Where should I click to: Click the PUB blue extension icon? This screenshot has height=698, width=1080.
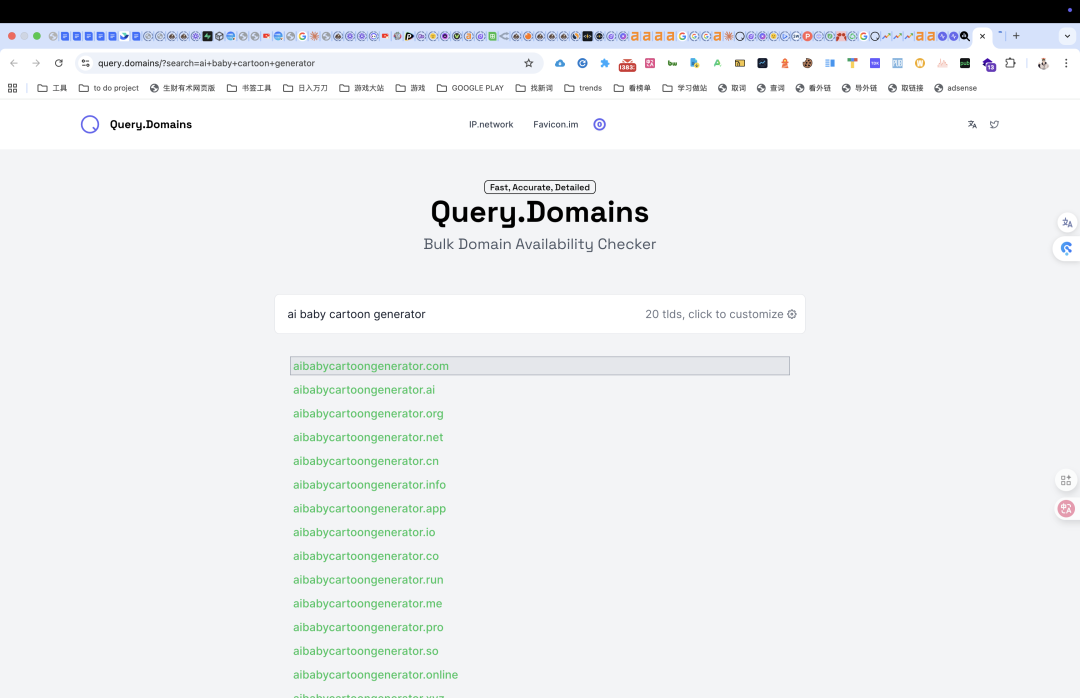pos(897,63)
